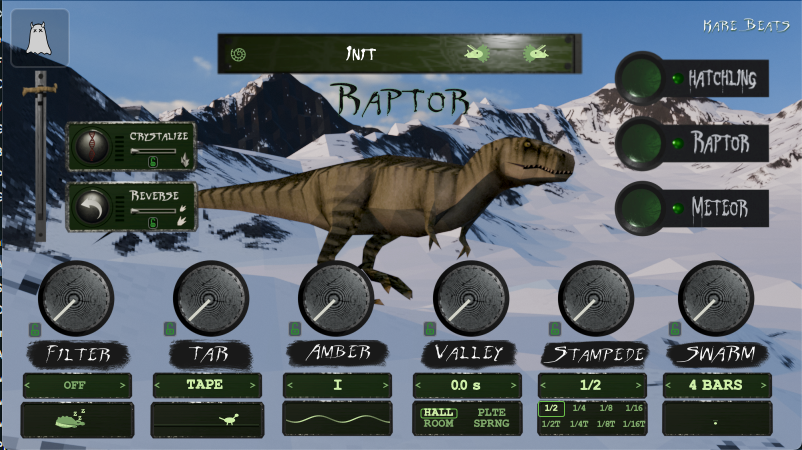Click the Amber sine wave display

(x=338, y=419)
